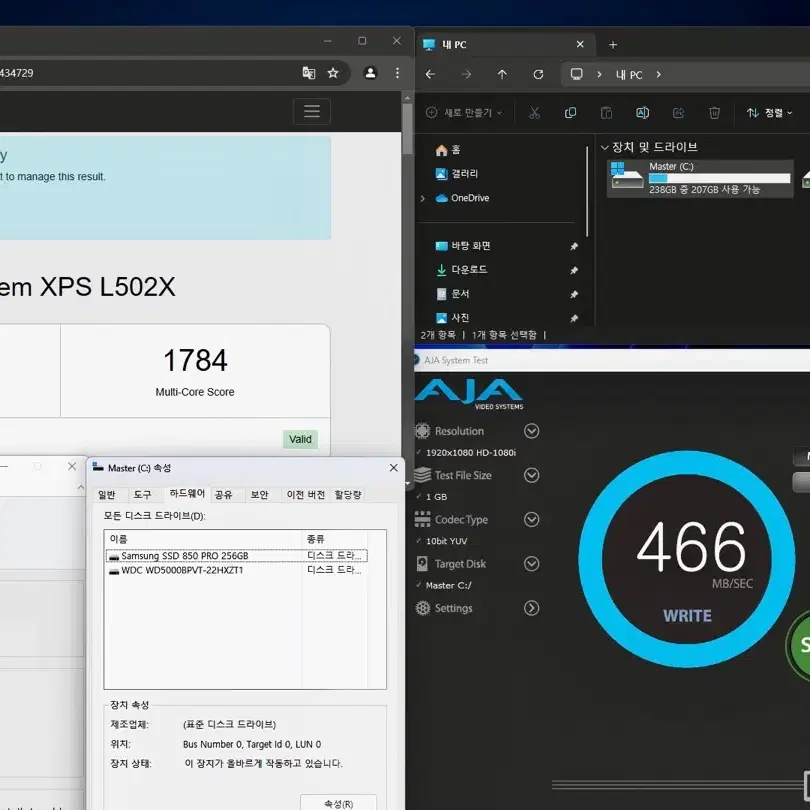Image resolution: width=810 pixels, height=810 pixels.
Task: Click the Copy icon in Explorer toolbar
Action: pos(570,113)
